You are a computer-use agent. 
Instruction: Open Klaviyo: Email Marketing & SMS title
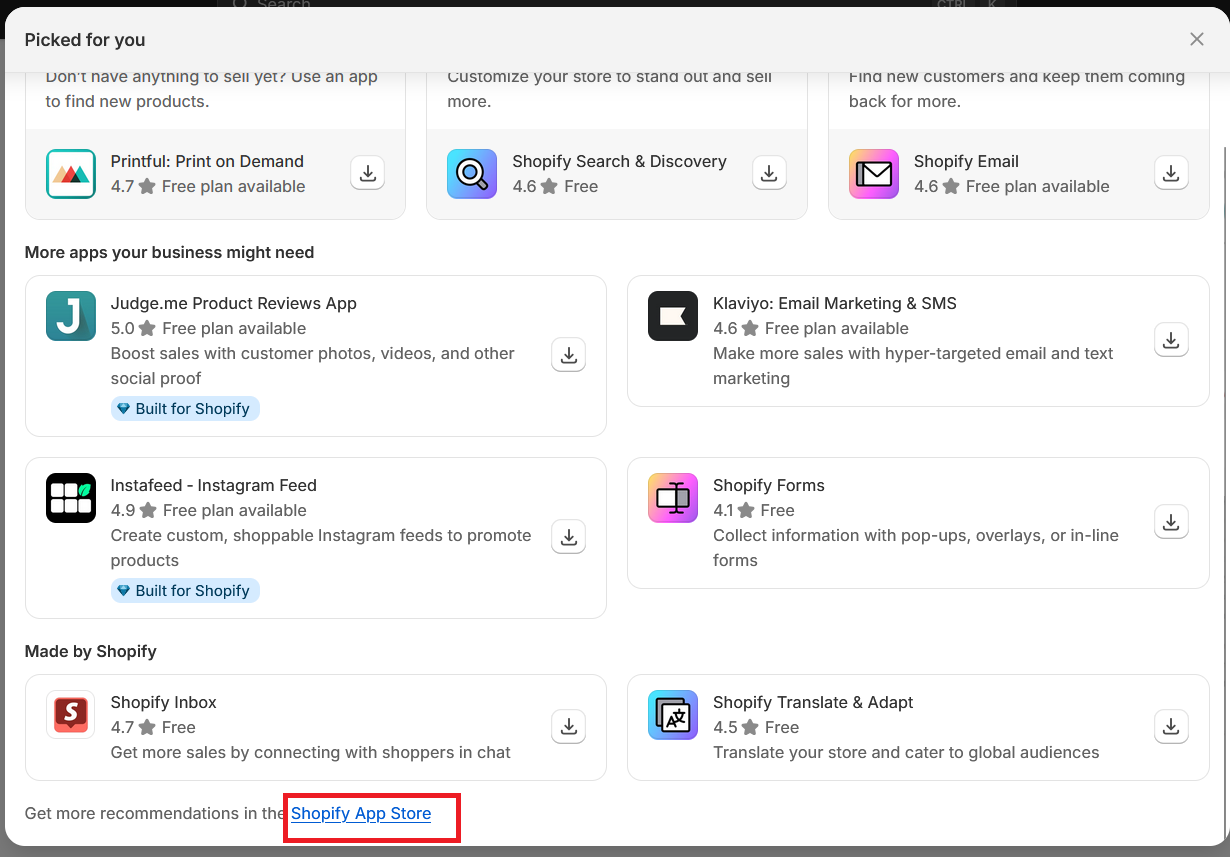click(x=835, y=303)
